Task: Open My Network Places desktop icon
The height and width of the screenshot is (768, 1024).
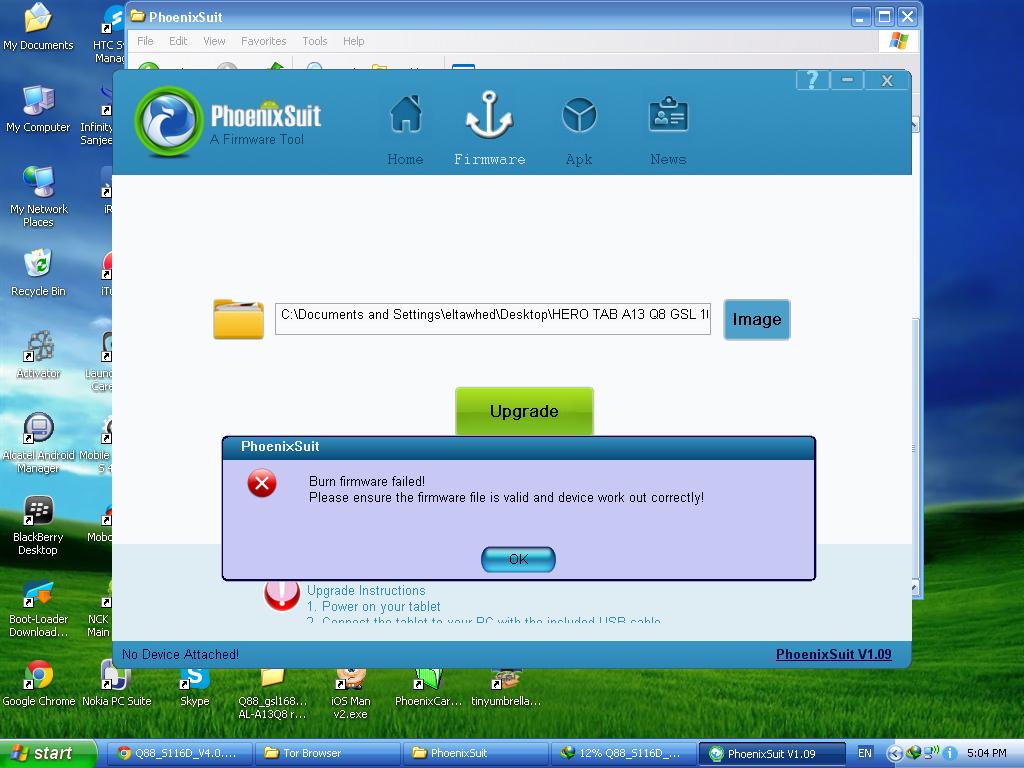Action: click(39, 197)
